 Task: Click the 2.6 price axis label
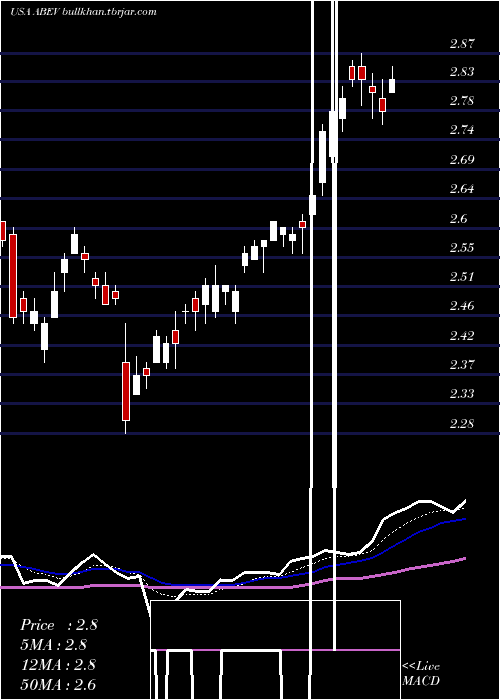[x=458, y=218]
